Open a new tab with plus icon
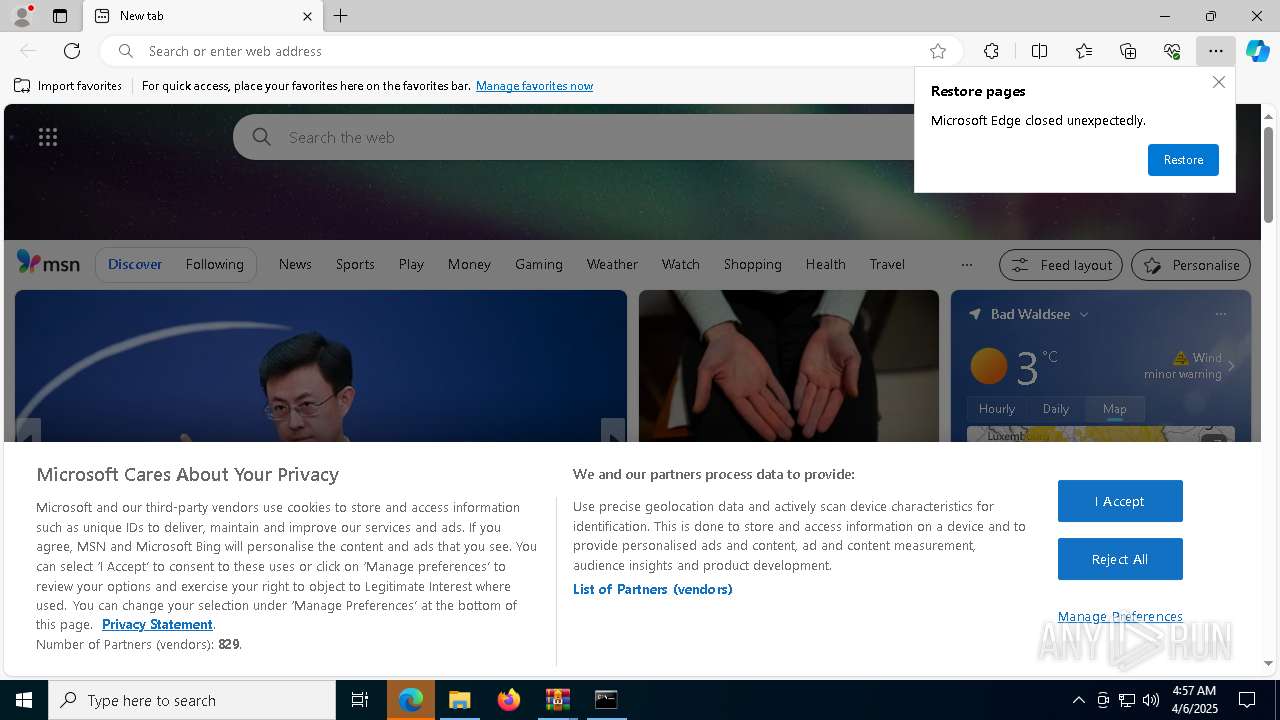 (341, 16)
